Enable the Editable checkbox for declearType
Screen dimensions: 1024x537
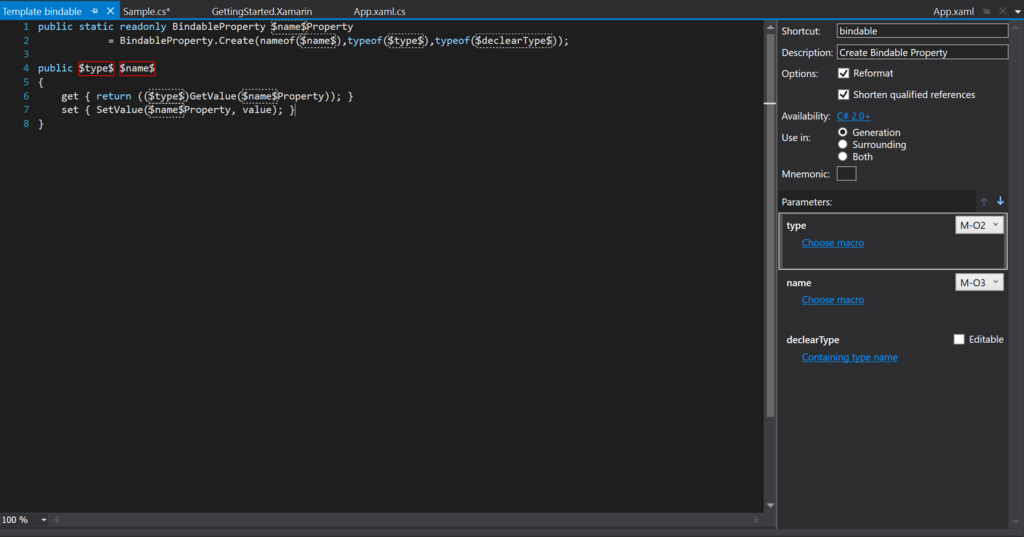point(959,339)
